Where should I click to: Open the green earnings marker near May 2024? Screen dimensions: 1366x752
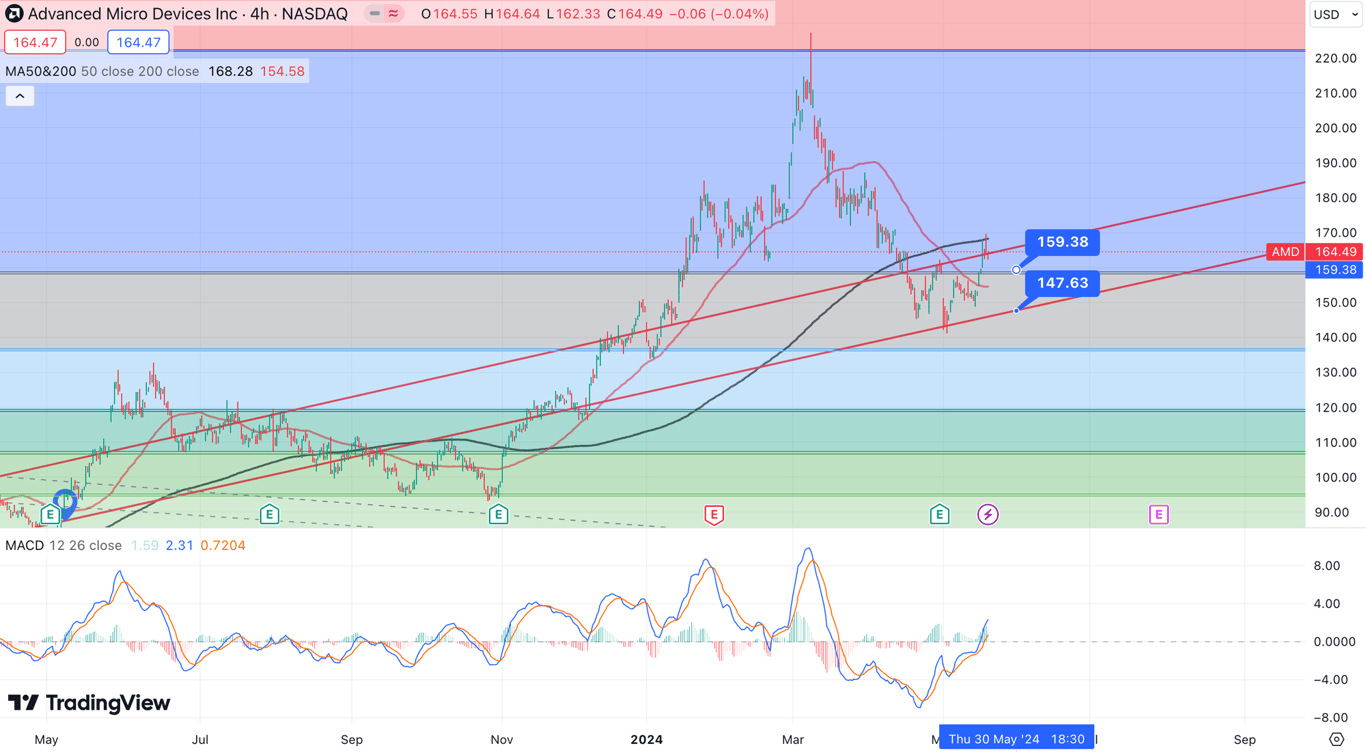point(939,515)
